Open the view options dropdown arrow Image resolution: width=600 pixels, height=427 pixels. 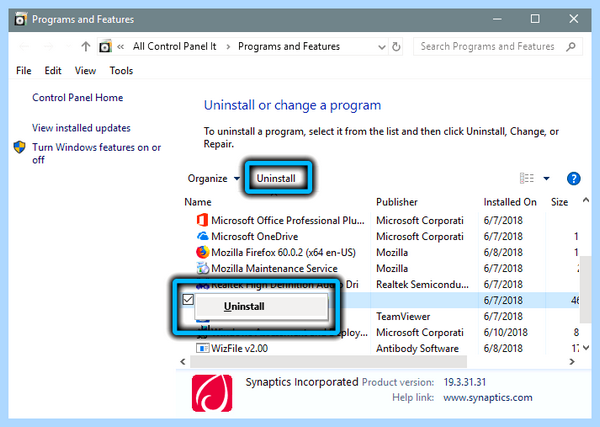click(x=546, y=179)
